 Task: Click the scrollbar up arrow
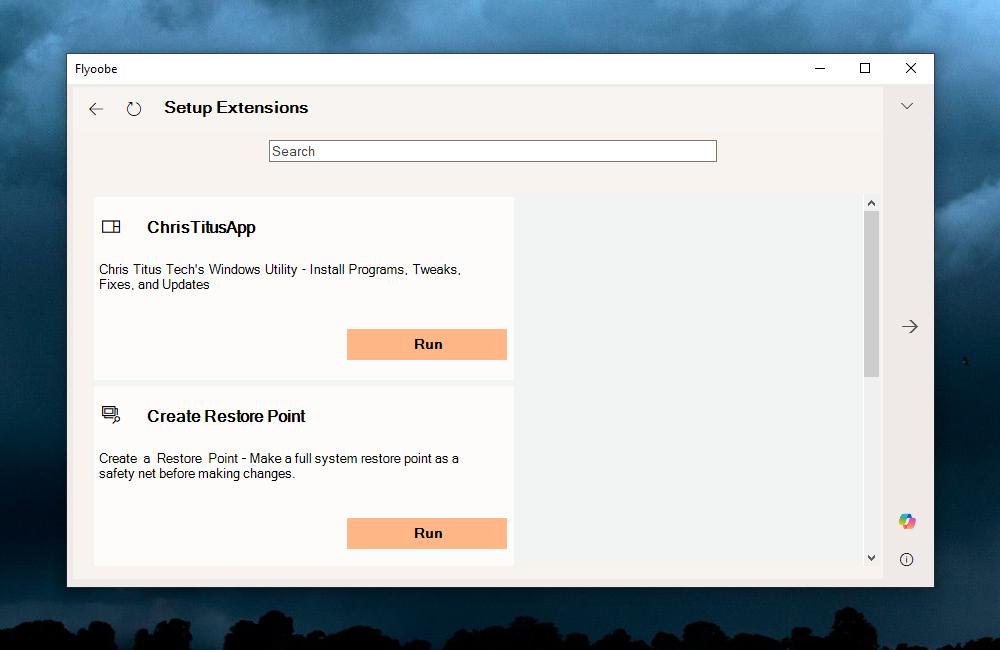[x=871, y=203]
